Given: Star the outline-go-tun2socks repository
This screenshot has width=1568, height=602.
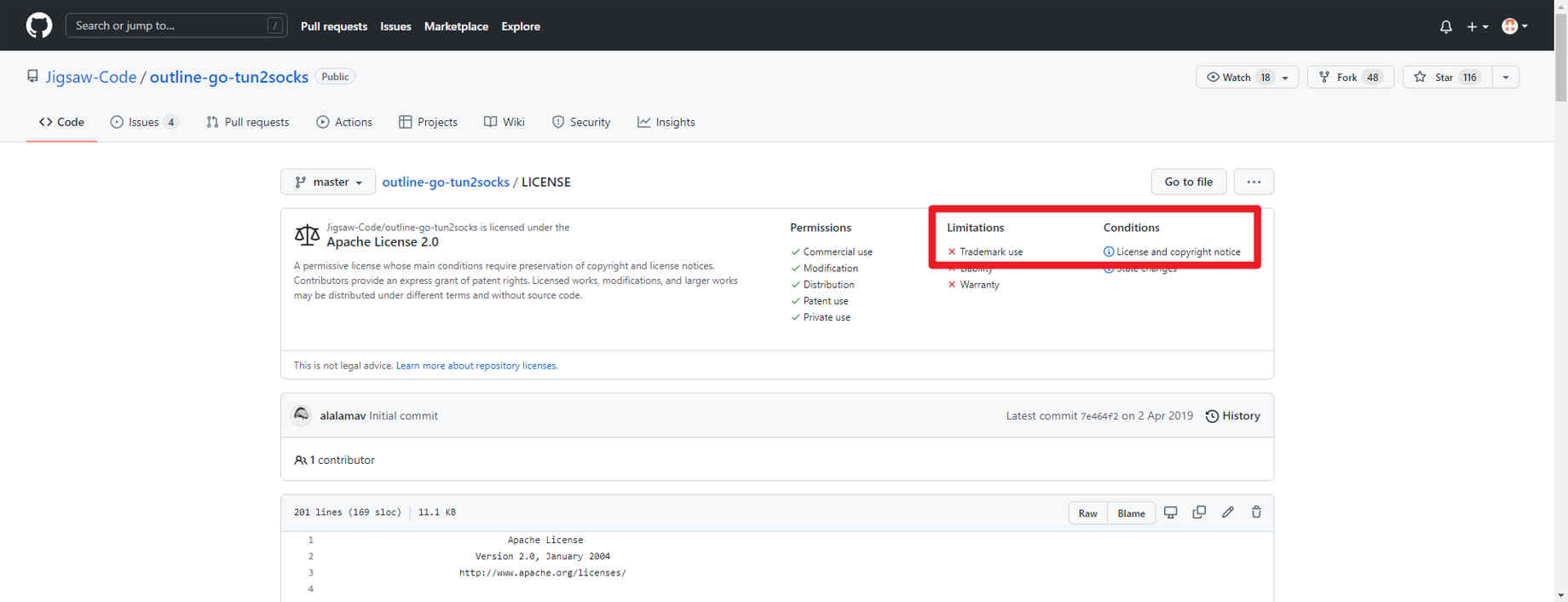Looking at the screenshot, I should pyautogui.click(x=1445, y=78).
